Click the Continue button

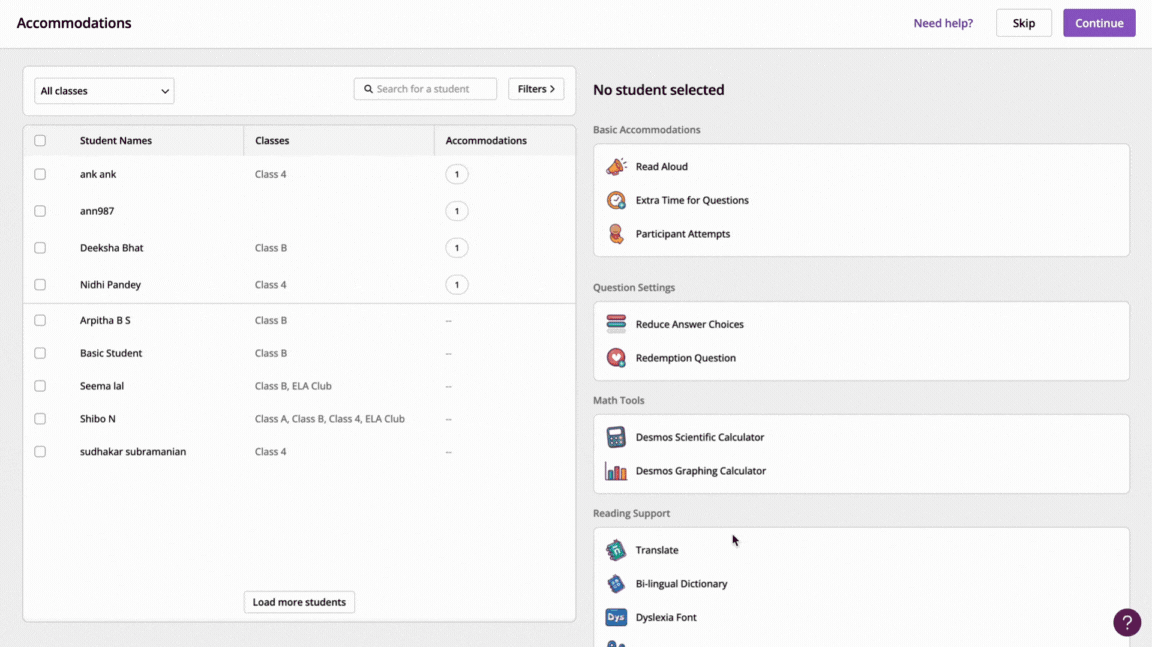coord(1099,23)
